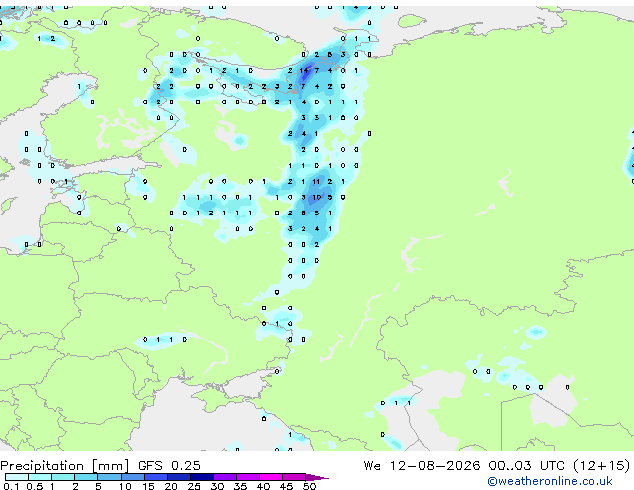Click the map value '14' in dark blue area
Screen dimensions: 634x490
point(304,70)
